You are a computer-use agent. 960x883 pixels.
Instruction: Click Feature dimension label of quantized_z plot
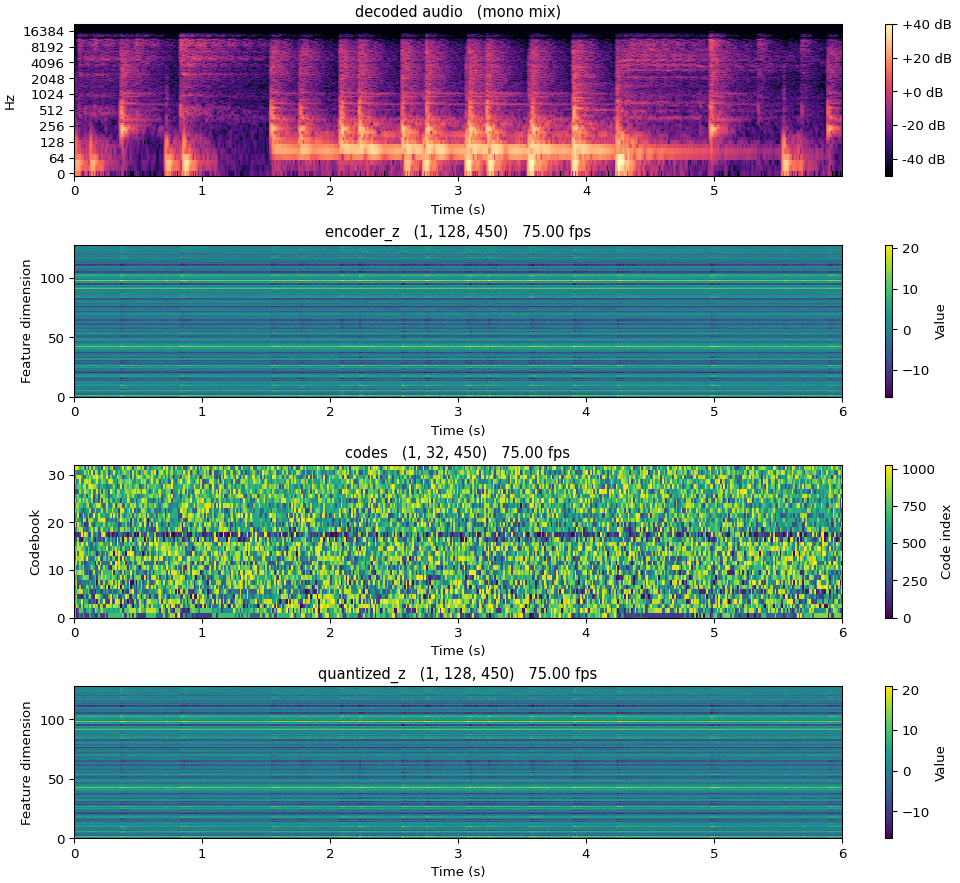pyautogui.click(x=26, y=763)
